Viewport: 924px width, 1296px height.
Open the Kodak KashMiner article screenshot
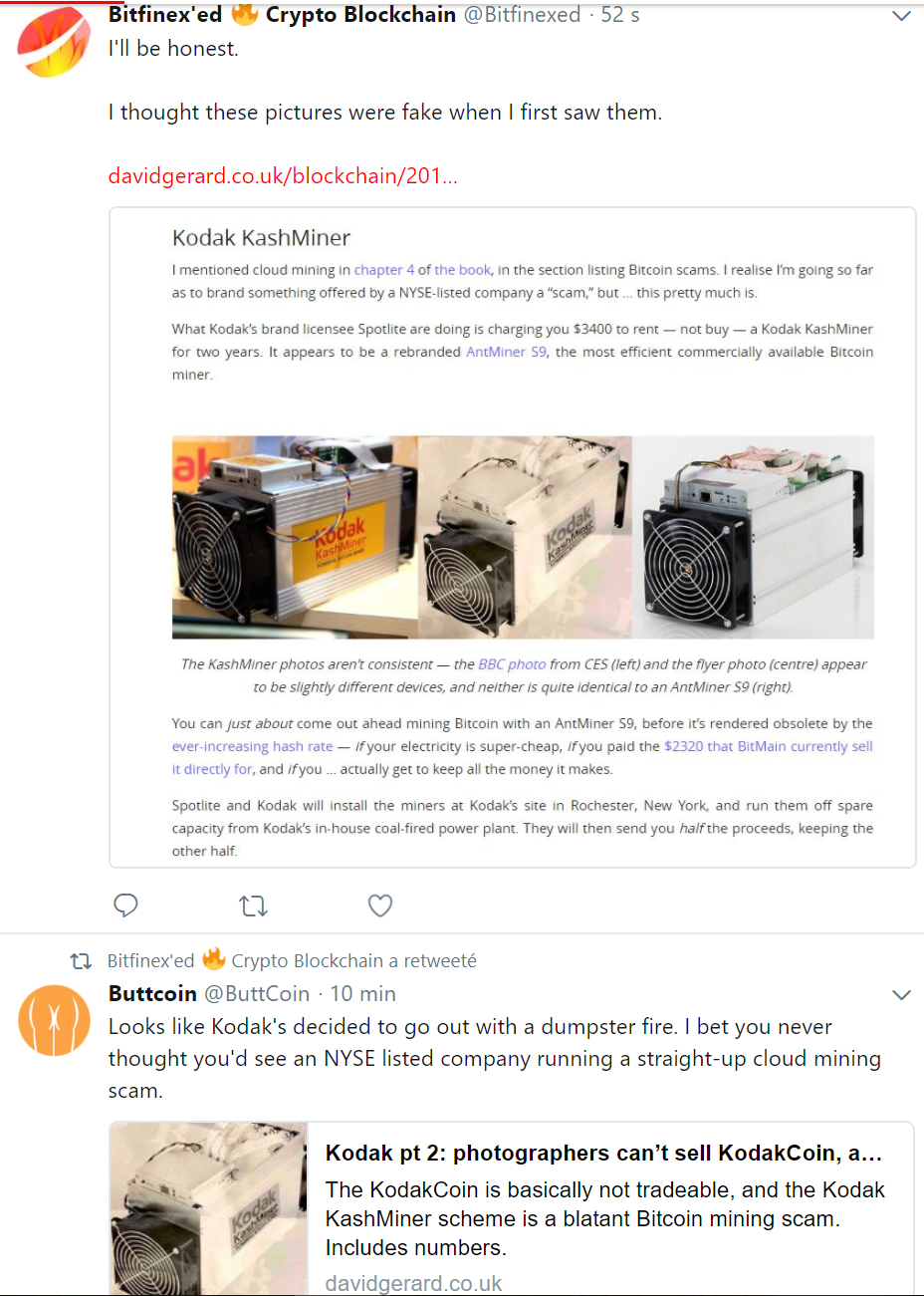pyautogui.click(x=512, y=538)
